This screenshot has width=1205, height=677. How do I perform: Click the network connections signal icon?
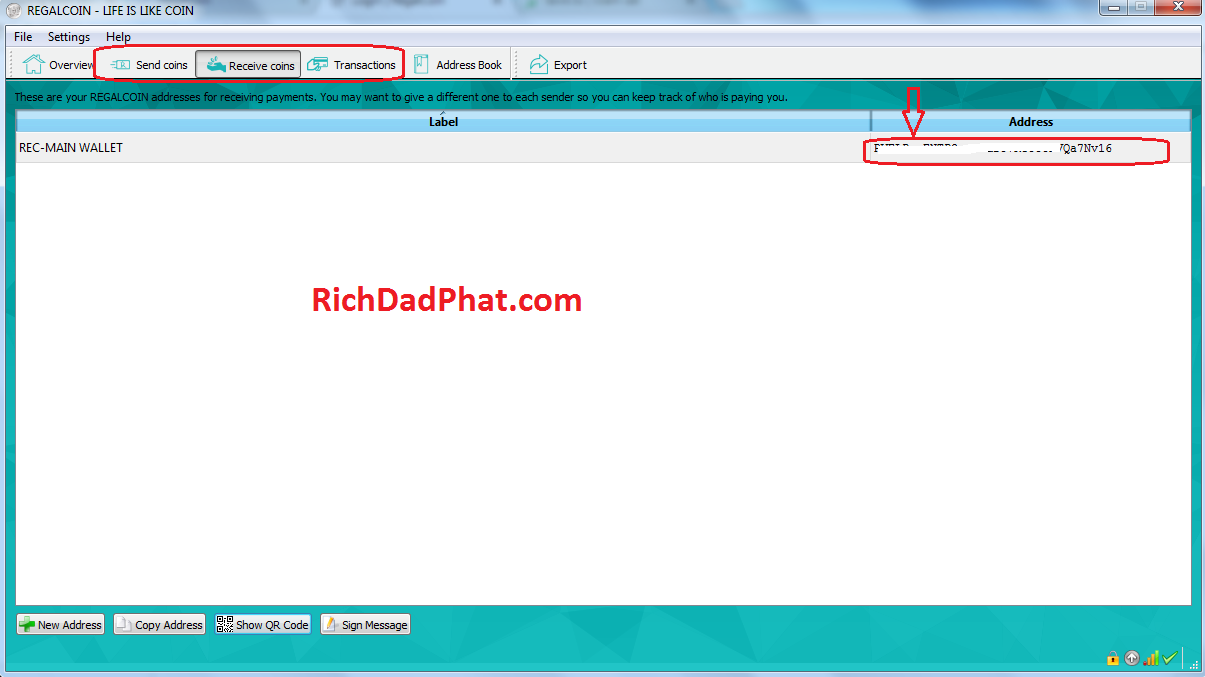pos(1151,658)
